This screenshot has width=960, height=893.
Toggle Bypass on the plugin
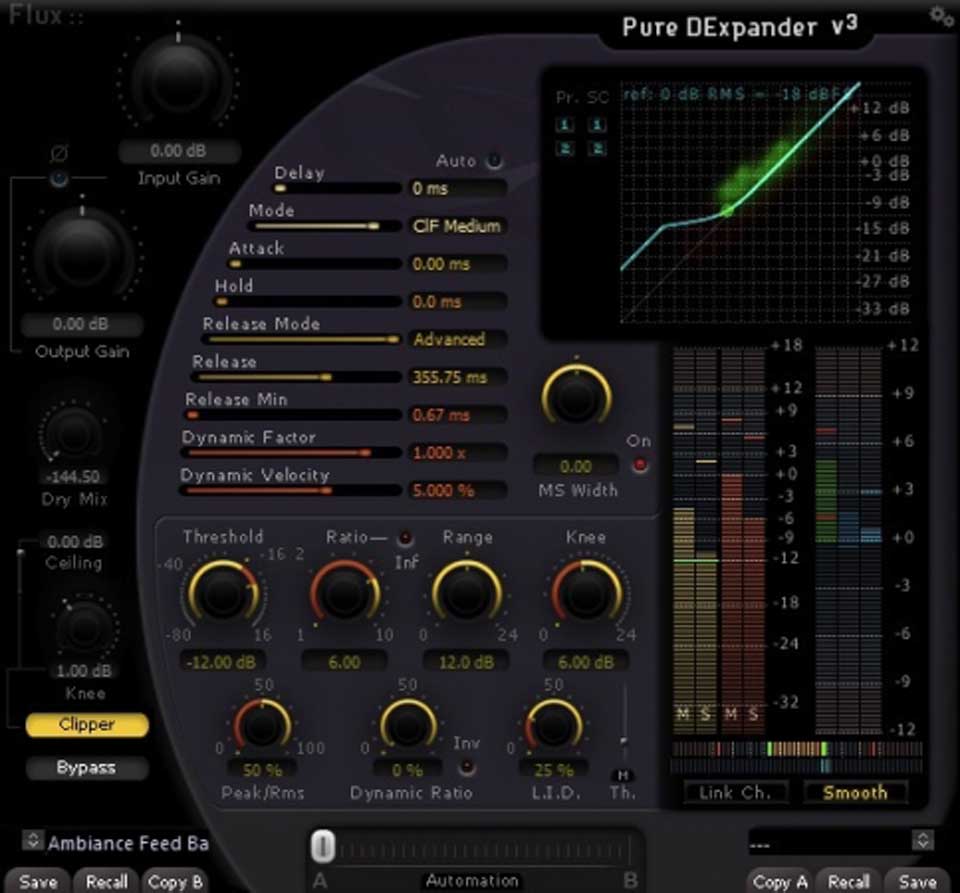point(86,768)
